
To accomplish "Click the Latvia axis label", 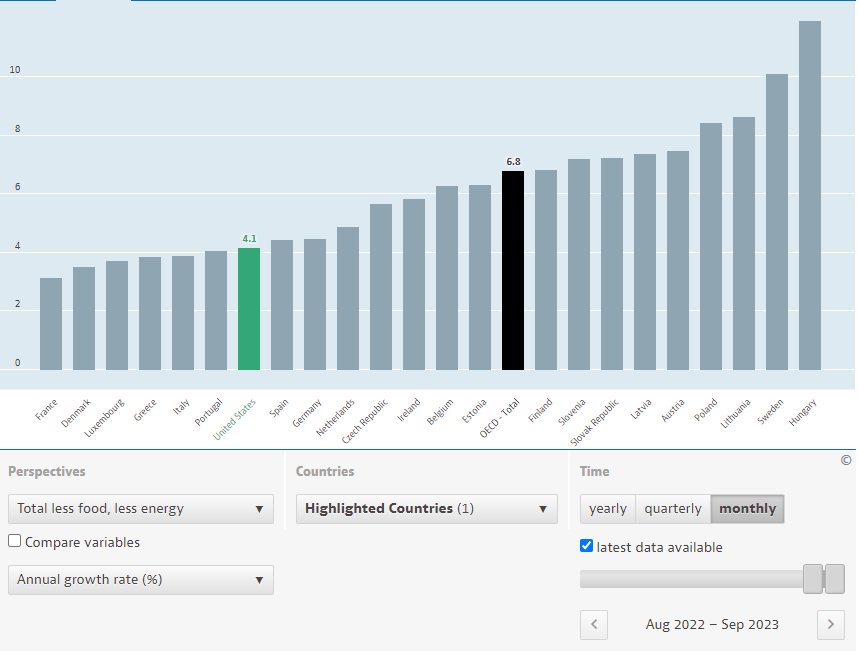I will tap(642, 410).
